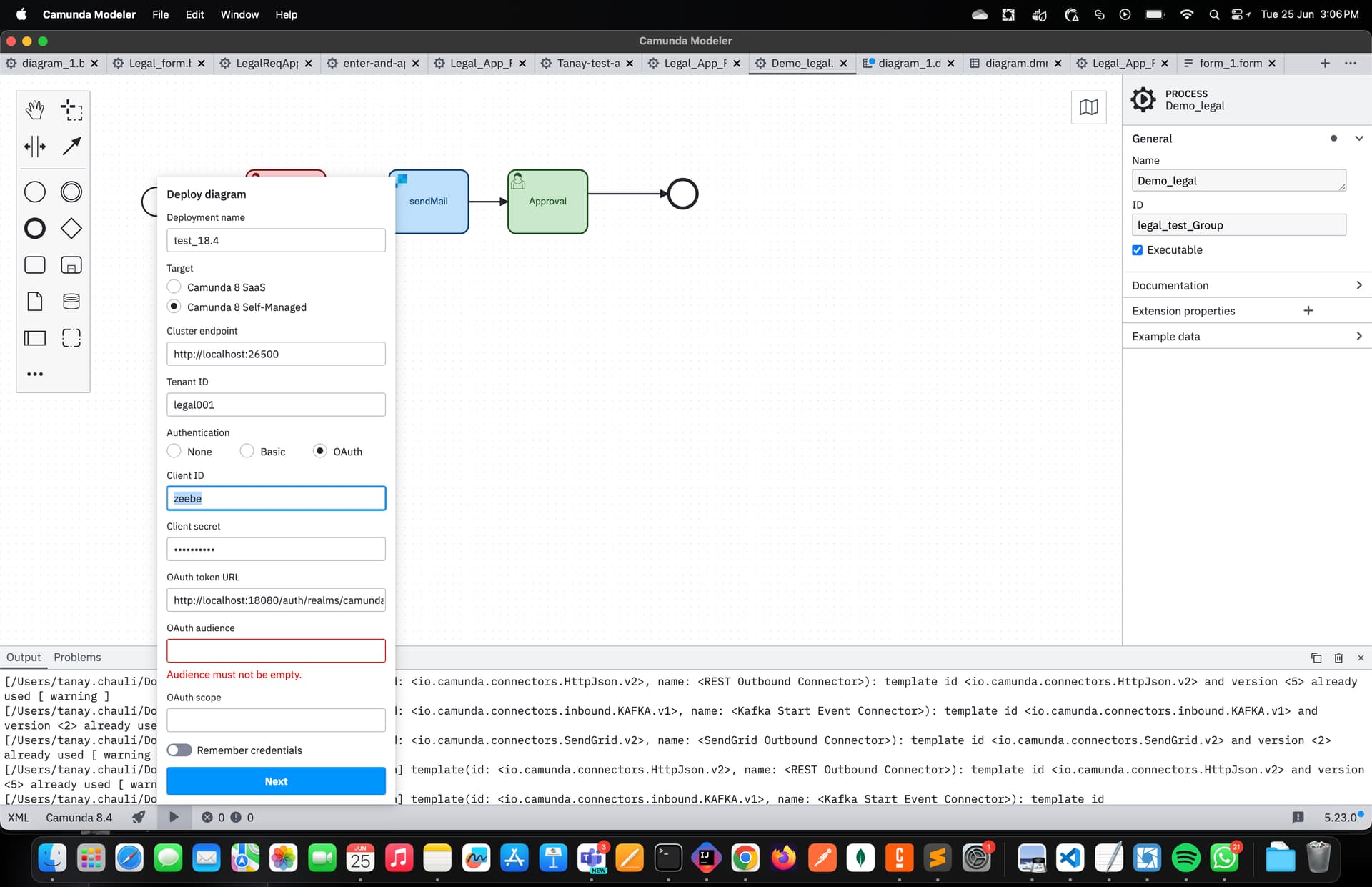Image resolution: width=1372 pixels, height=887 pixels.
Task: Click the 5.23.0 version indicator
Action: [x=1340, y=817]
